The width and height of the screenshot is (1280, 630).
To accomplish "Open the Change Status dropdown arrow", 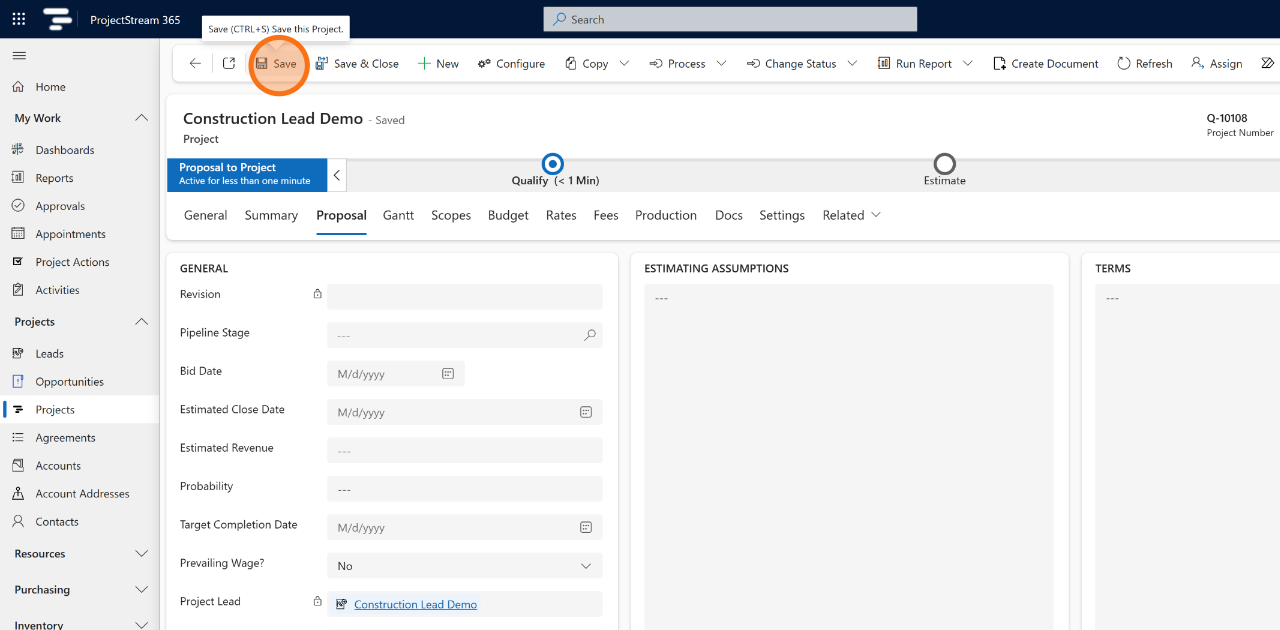I will (852, 63).
